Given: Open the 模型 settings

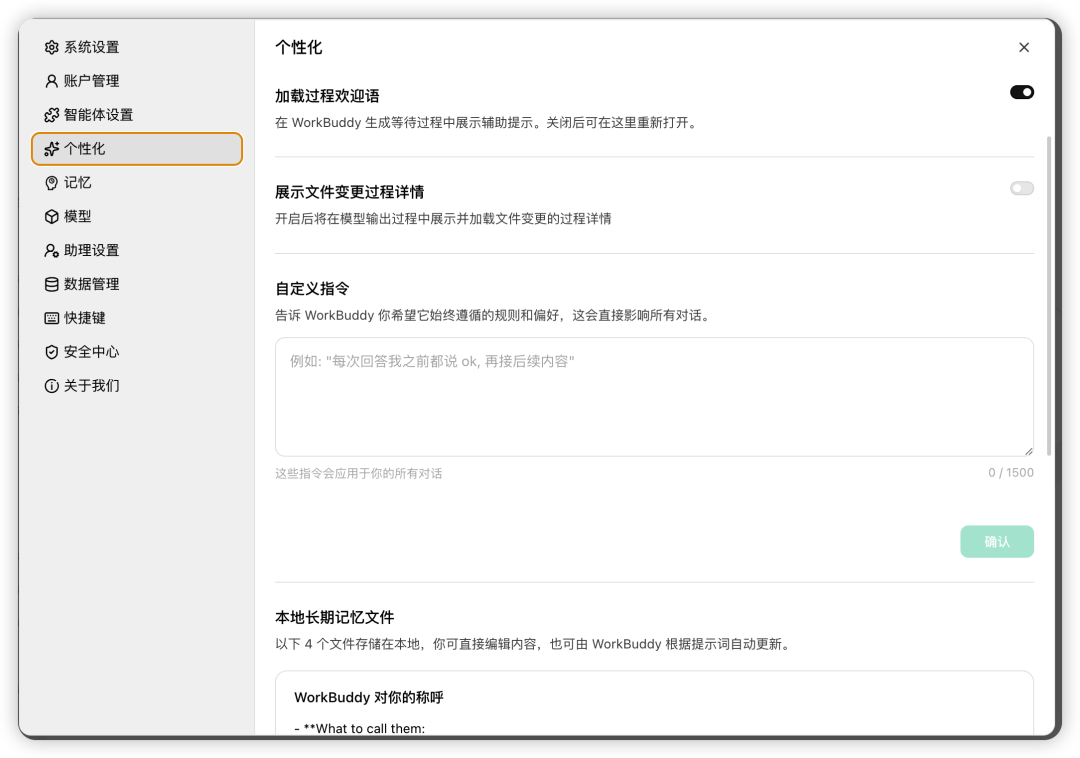Looking at the screenshot, I should pos(137,216).
